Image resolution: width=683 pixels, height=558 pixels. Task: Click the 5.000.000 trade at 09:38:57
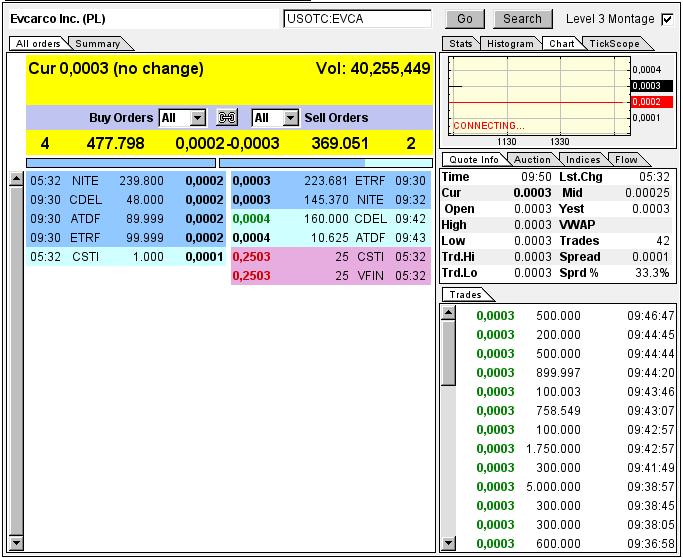click(566, 487)
